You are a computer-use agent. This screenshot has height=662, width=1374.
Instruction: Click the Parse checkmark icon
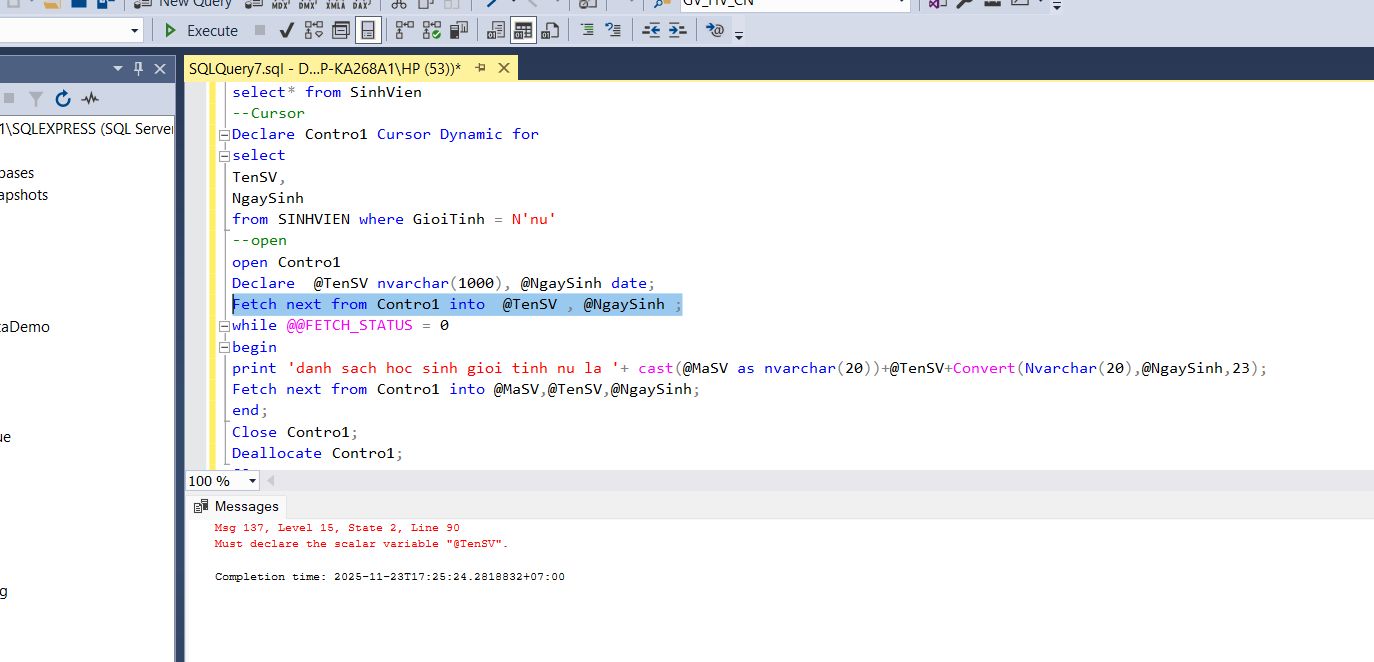[286, 31]
